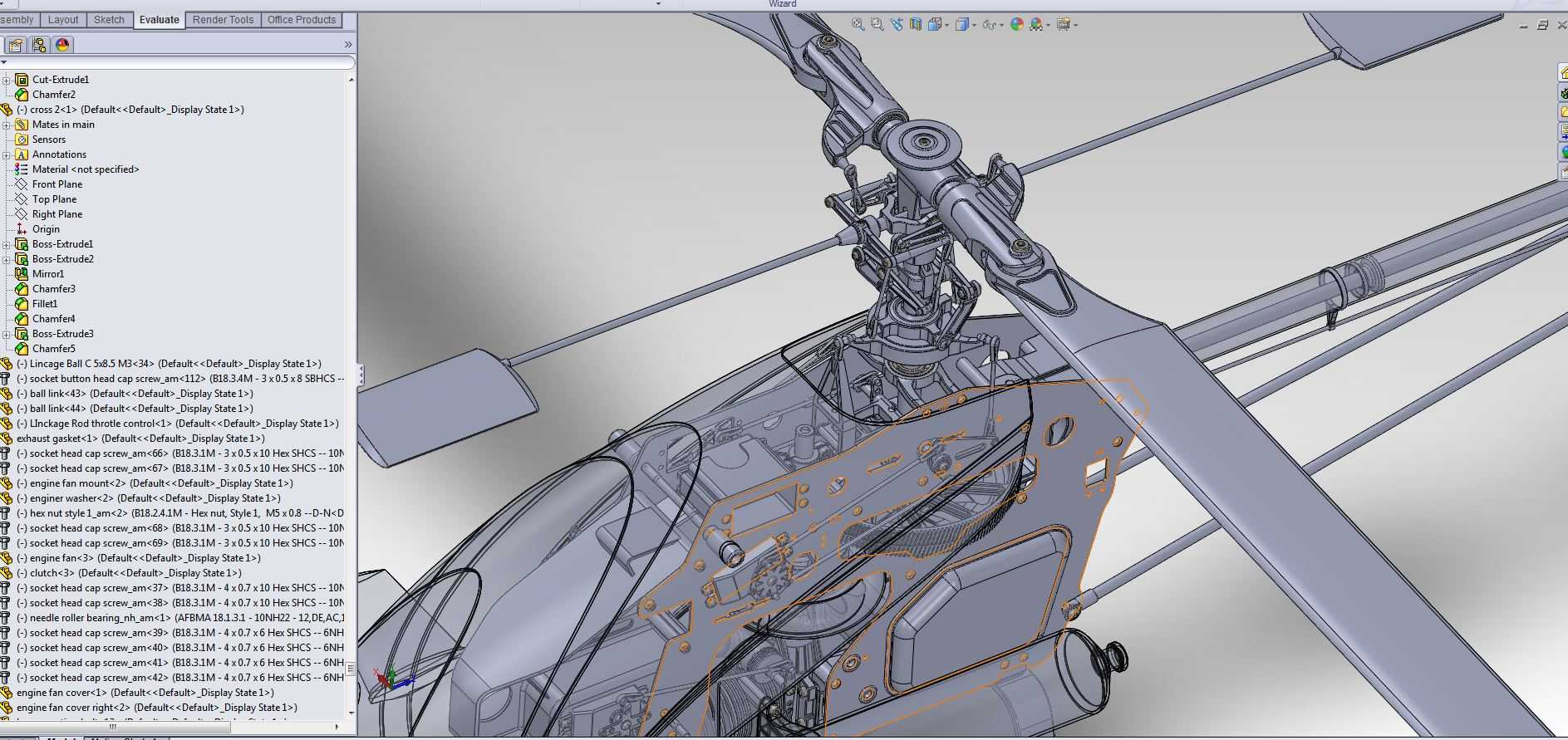Open the Display Style dropdown arrow
The height and width of the screenshot is (740, 1568).
[974, 25]
